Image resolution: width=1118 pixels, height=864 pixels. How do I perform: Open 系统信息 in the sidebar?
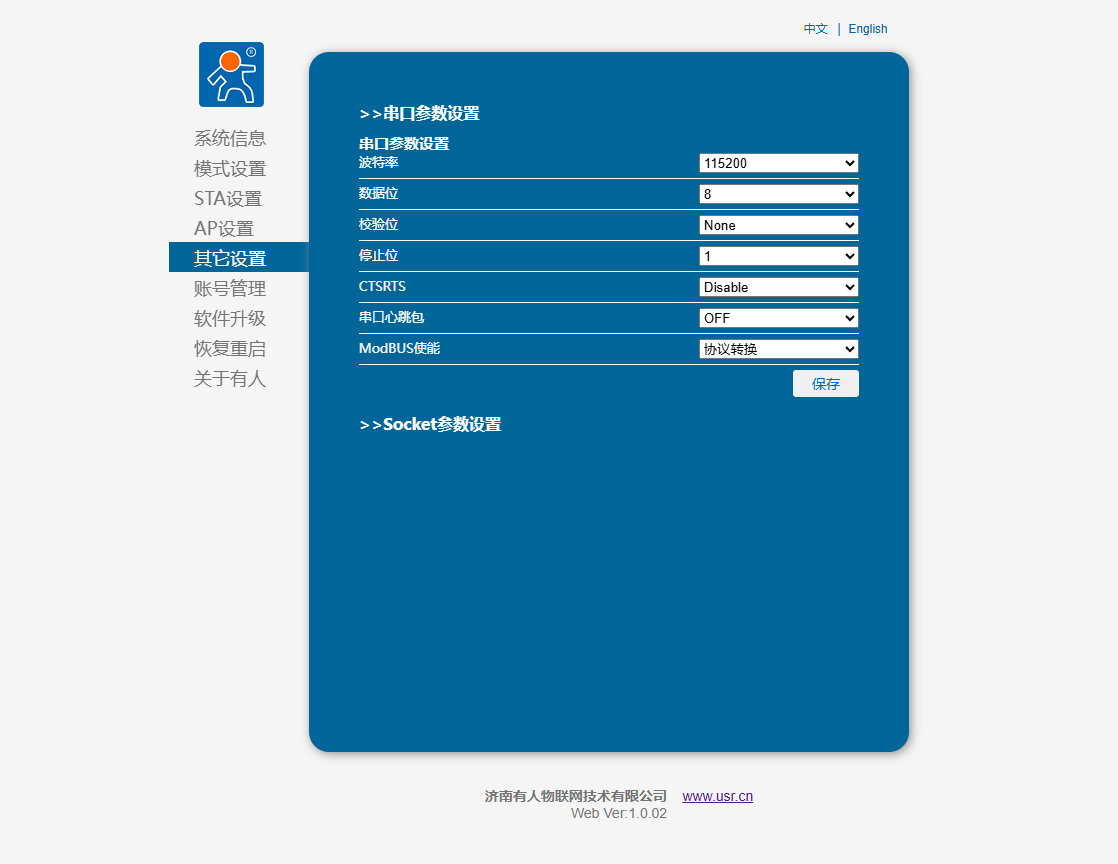(230, 139)
